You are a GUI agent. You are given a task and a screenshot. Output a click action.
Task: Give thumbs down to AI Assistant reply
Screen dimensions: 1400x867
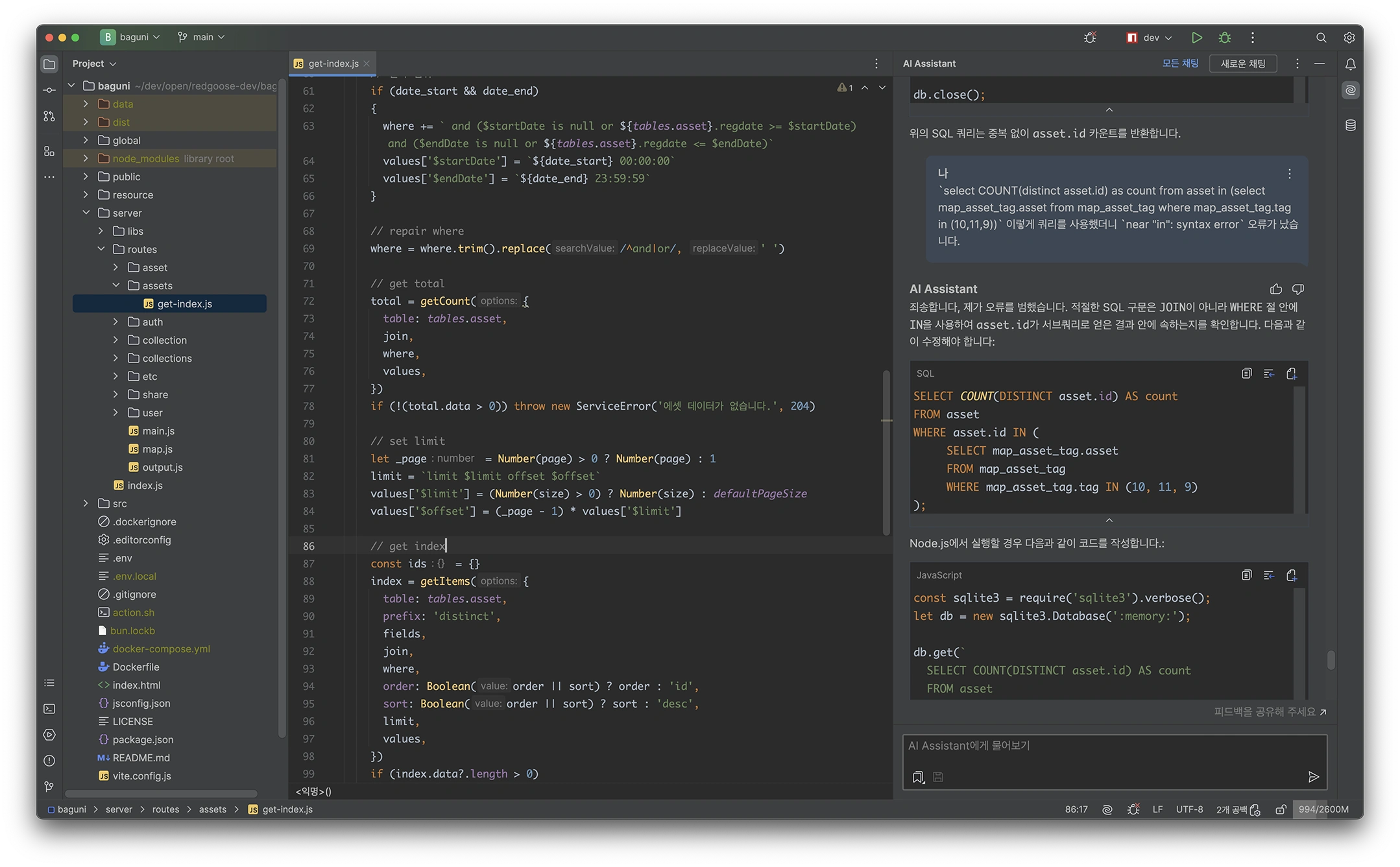pos(1298,289)
